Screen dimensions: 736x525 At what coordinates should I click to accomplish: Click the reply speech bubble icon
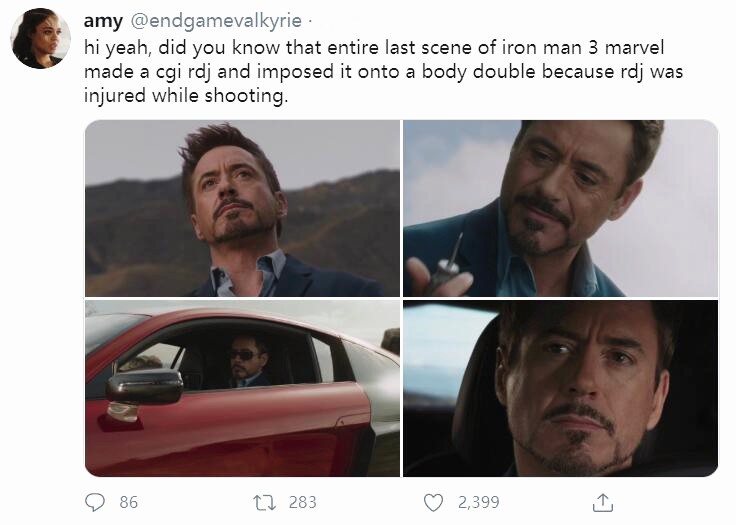click(x=97, y=502)
